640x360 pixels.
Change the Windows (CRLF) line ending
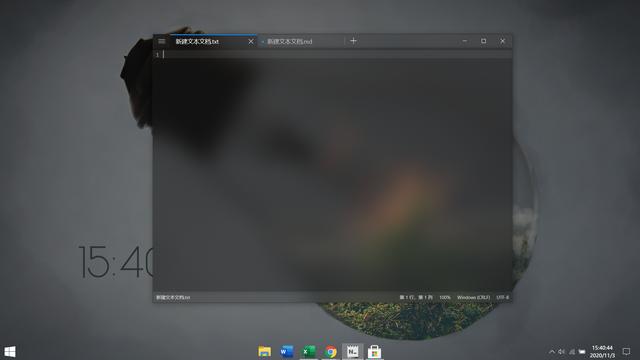473,298
